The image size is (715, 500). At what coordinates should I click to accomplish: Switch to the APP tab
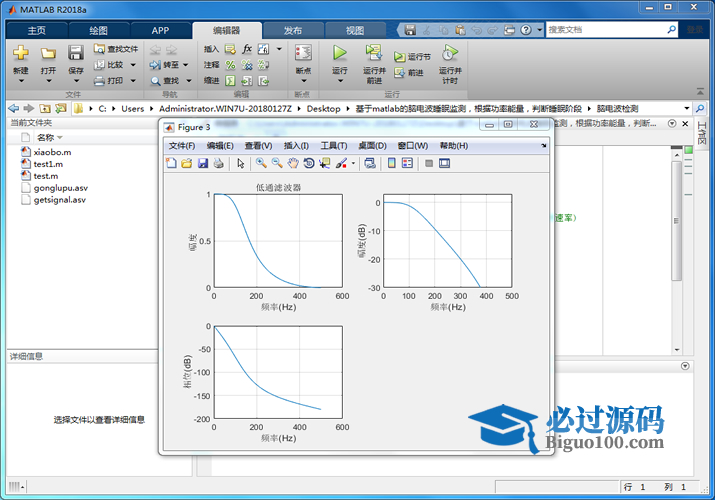tap(161, 31)
